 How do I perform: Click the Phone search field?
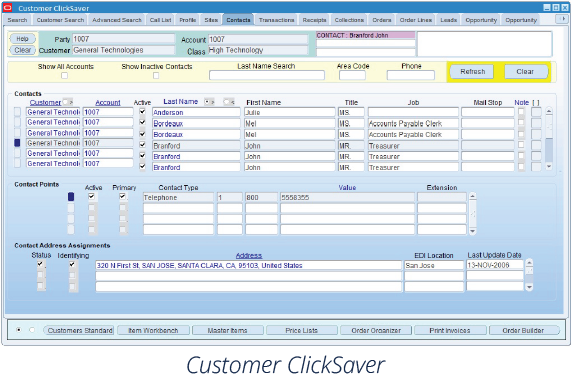[x=411, y=75]
